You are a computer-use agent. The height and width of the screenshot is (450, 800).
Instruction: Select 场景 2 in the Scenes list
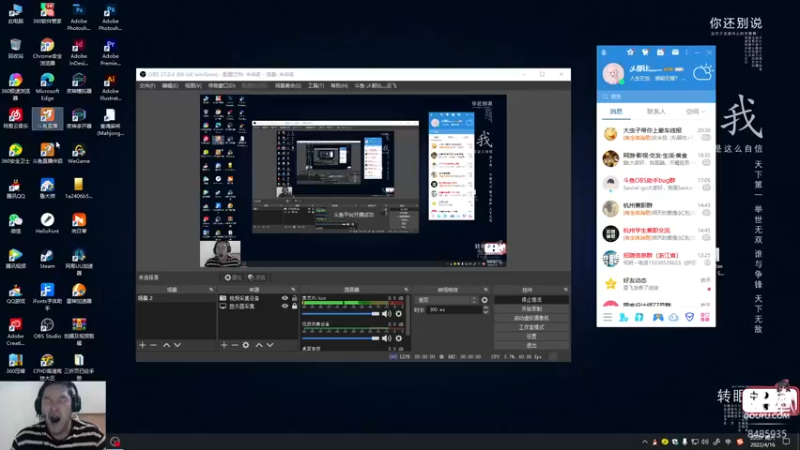click(x=176, y=298)
